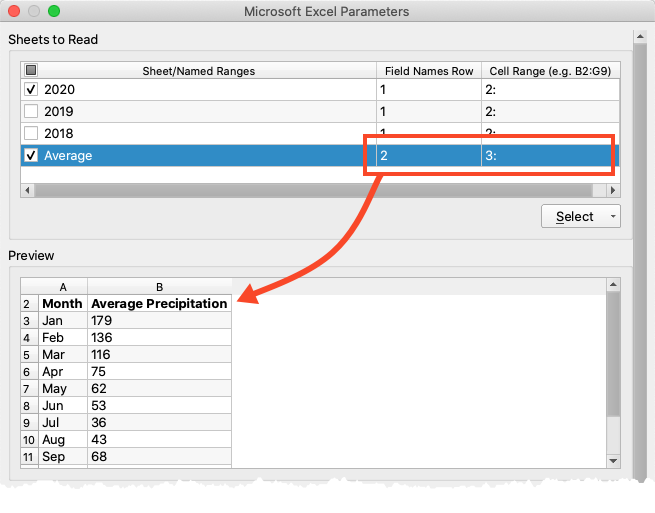
Task: Edit Field Names Row for 2020
Action: [427, 90]
